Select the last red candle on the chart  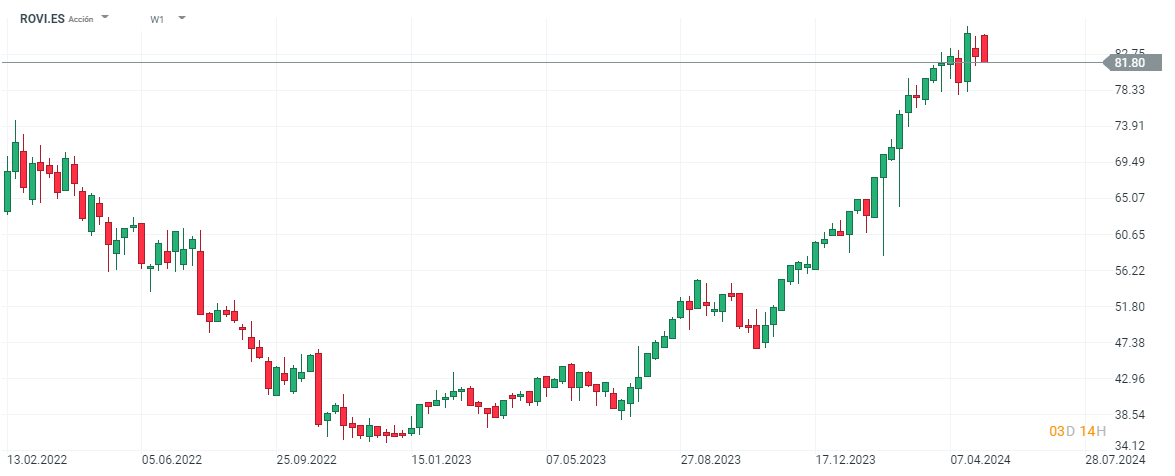pyautogui.click(x=985, y=48)
